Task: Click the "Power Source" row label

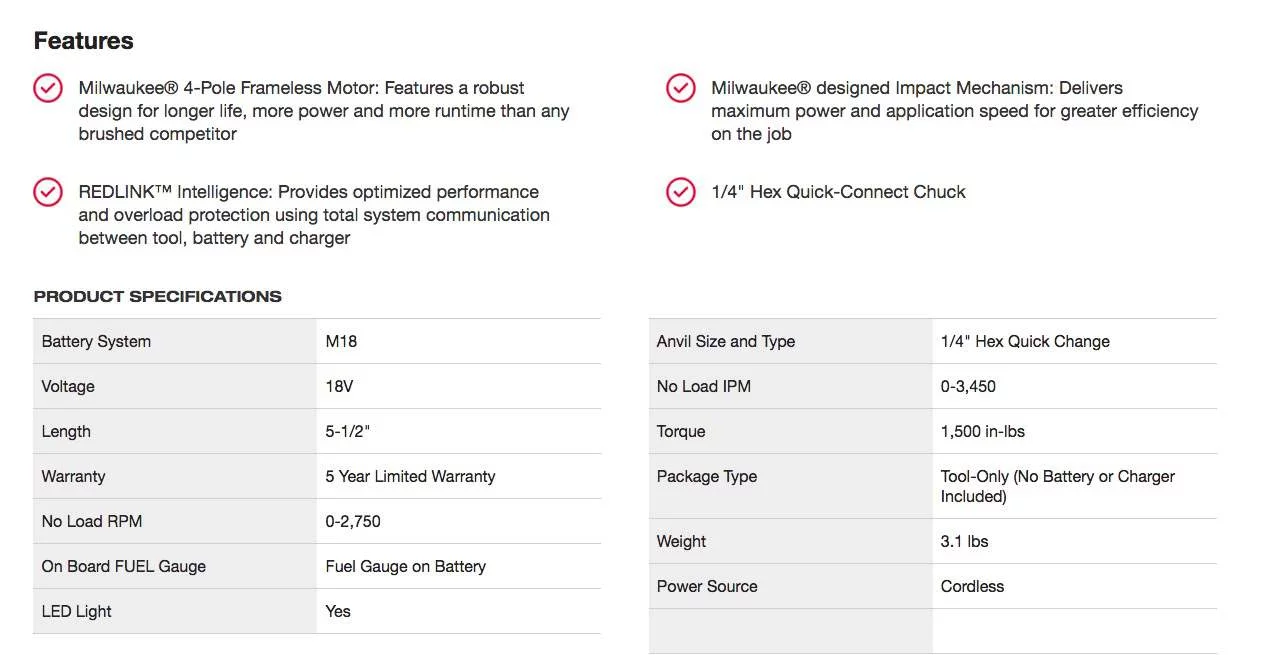Action: (707, 586)
